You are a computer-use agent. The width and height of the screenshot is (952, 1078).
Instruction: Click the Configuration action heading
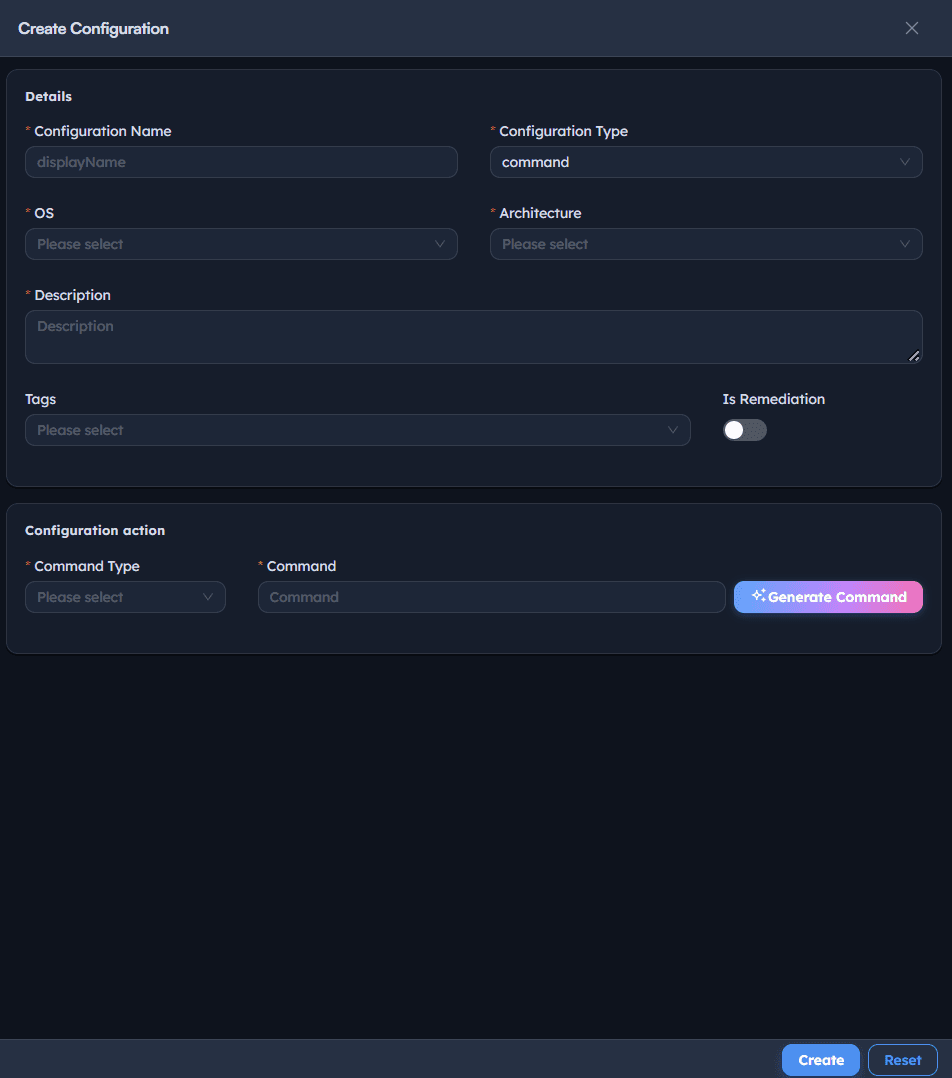click(x=95, y=530)
